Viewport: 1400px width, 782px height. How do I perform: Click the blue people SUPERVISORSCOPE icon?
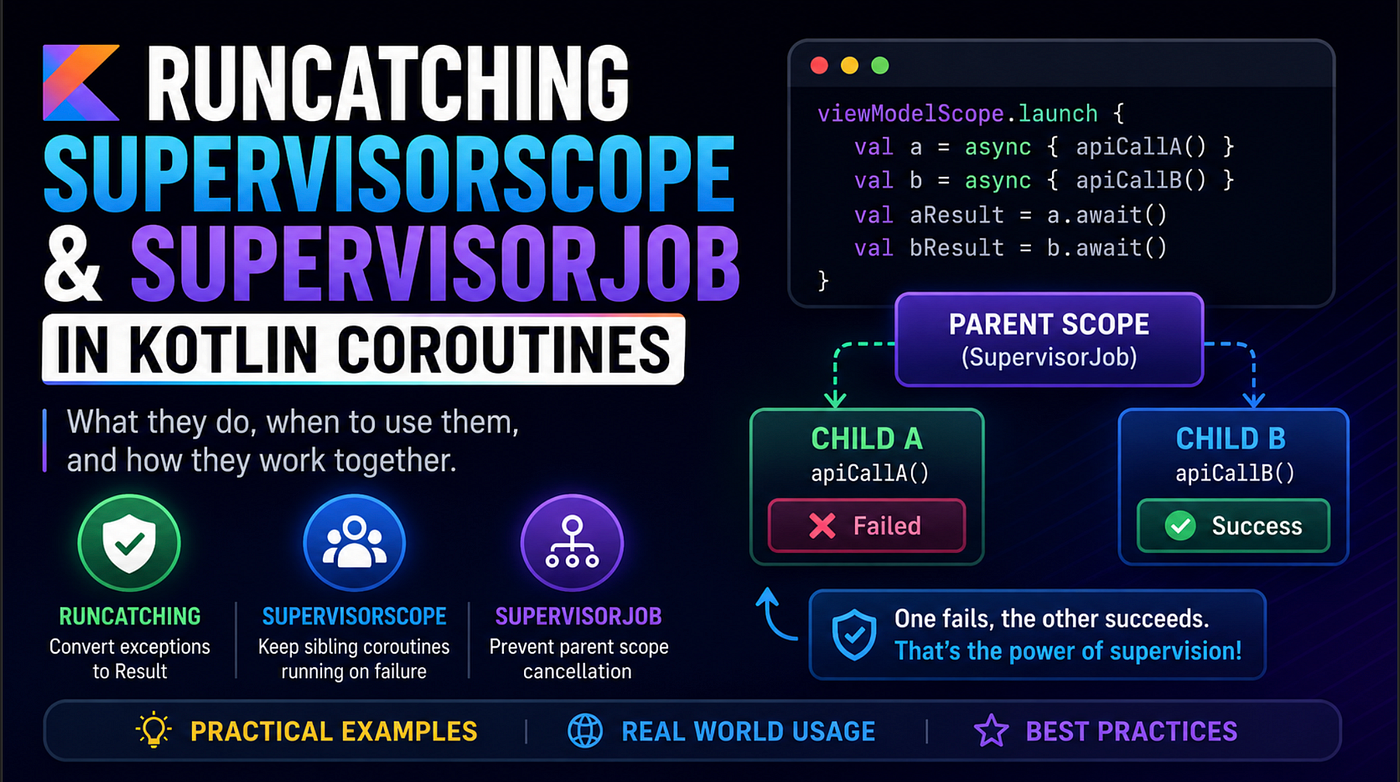(x=354, y=544)
